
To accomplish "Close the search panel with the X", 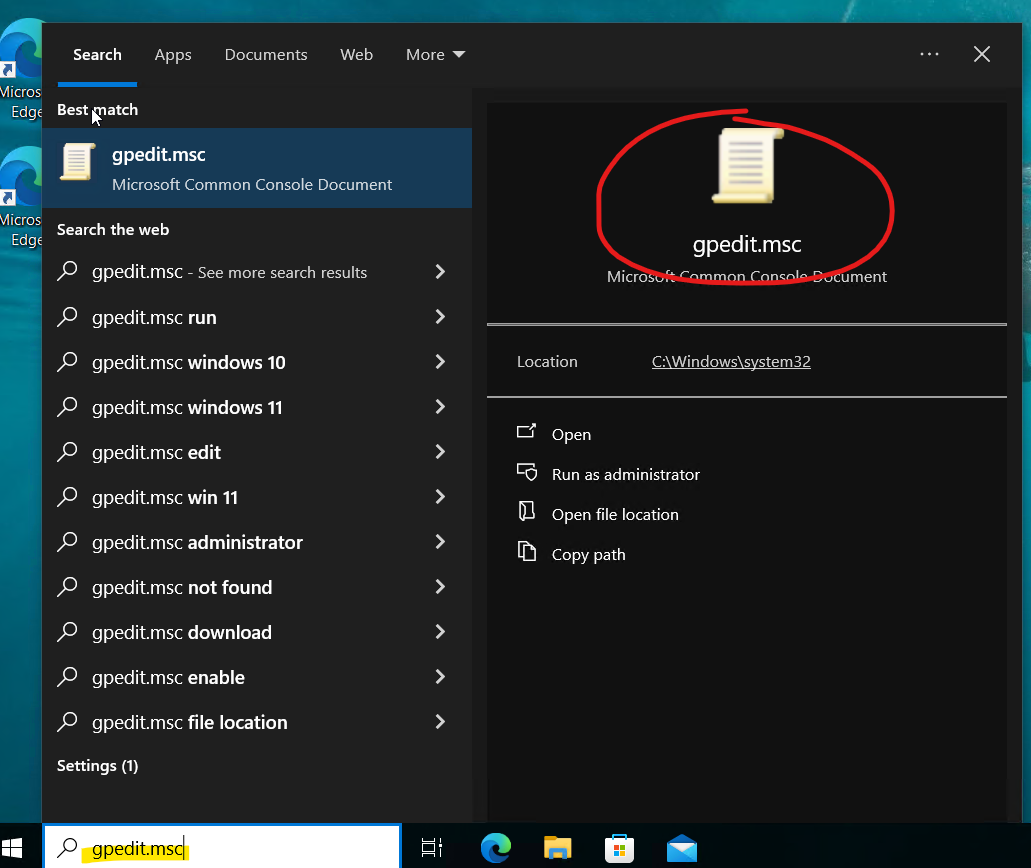I will click(x=982, y=54).
